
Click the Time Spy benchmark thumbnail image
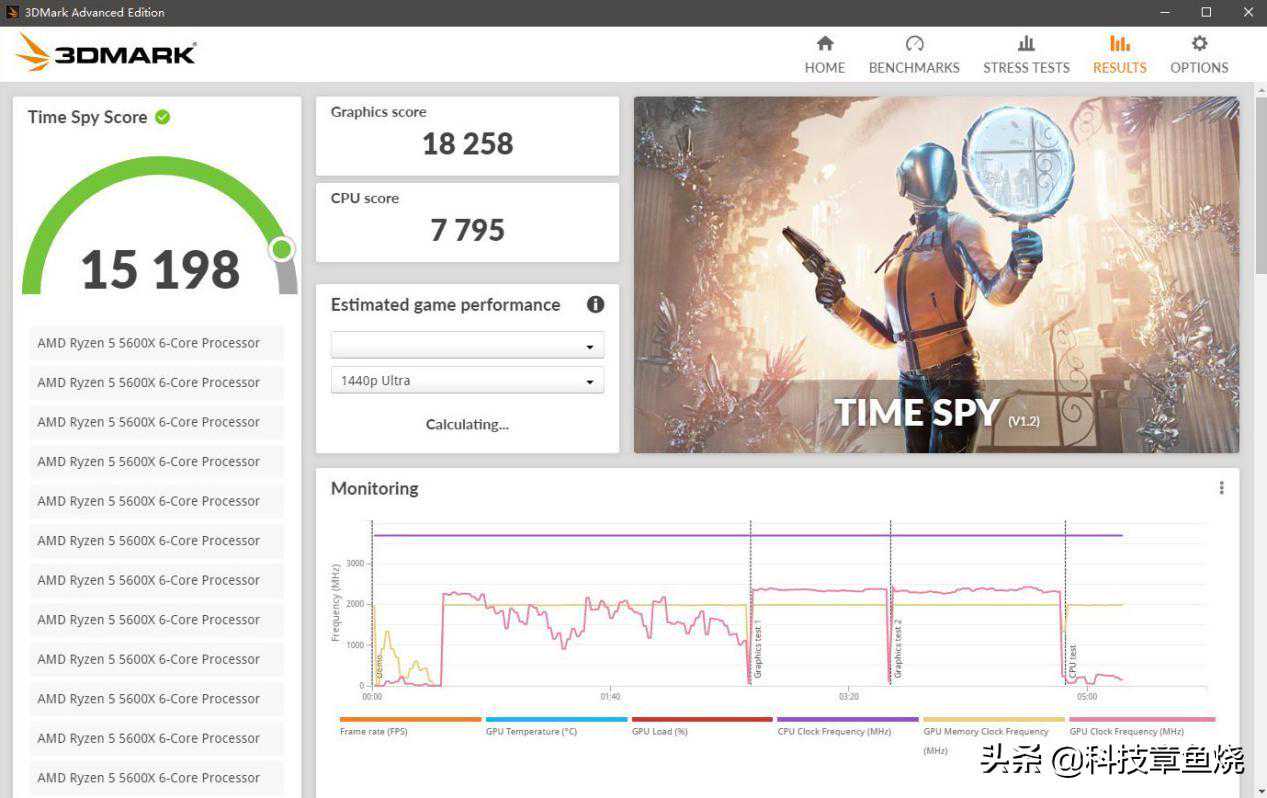[936, 274]
